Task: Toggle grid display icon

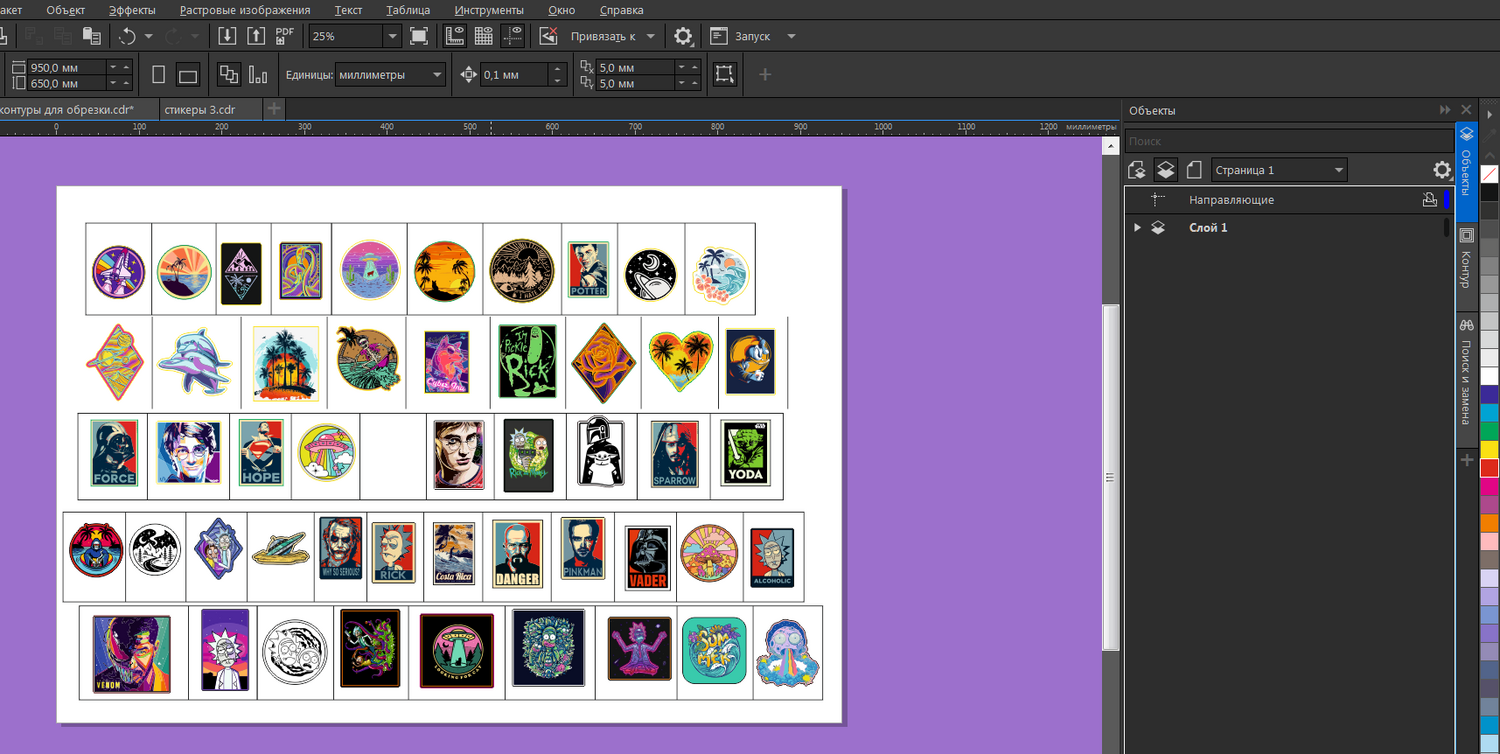Action: click(x=484, y=36)
